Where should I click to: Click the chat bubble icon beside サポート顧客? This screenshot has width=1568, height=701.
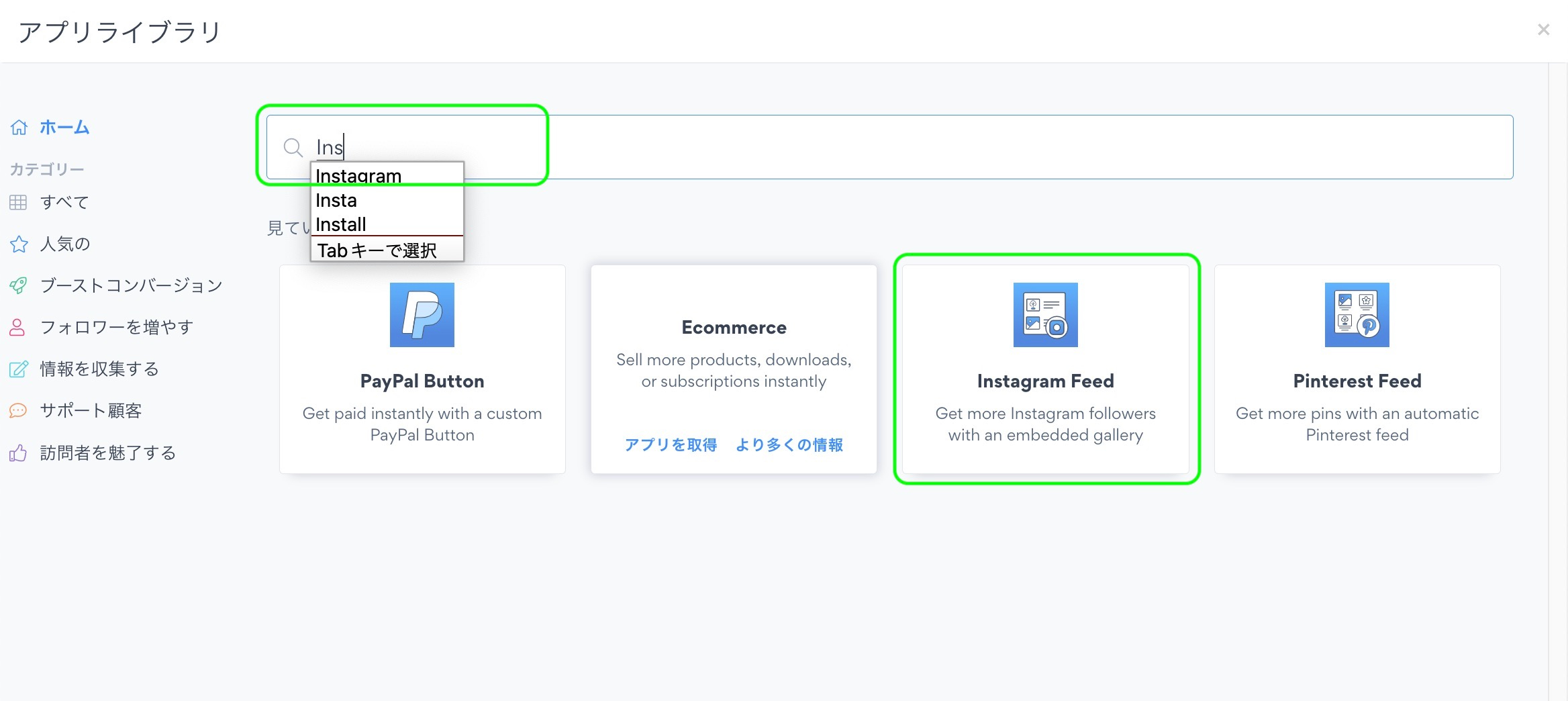pos(18,410)
